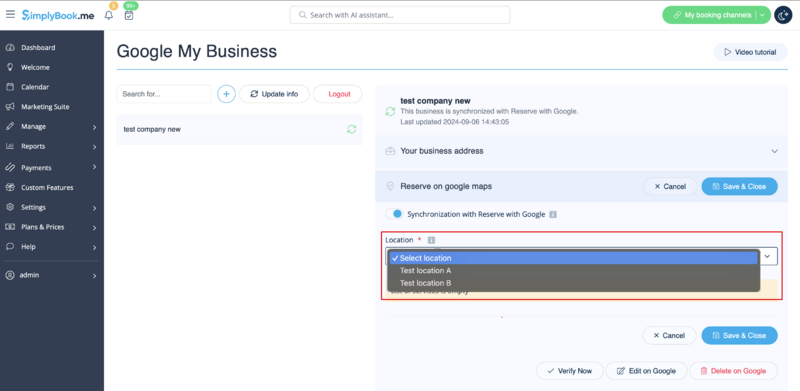Open the user avatar in the header

783,15
